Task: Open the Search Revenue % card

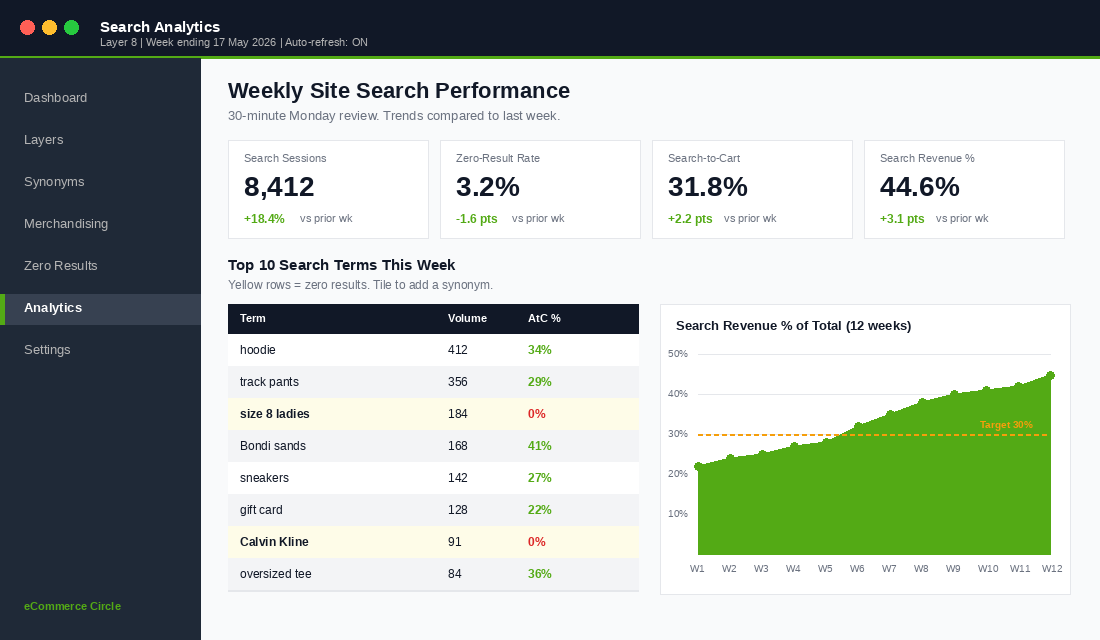Action: pos(964,189)
